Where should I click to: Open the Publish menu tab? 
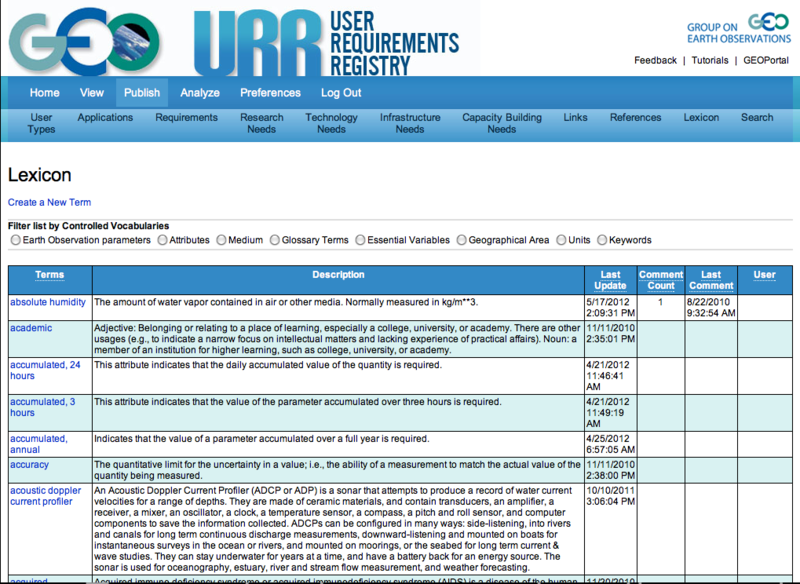[x=142, y=93]
